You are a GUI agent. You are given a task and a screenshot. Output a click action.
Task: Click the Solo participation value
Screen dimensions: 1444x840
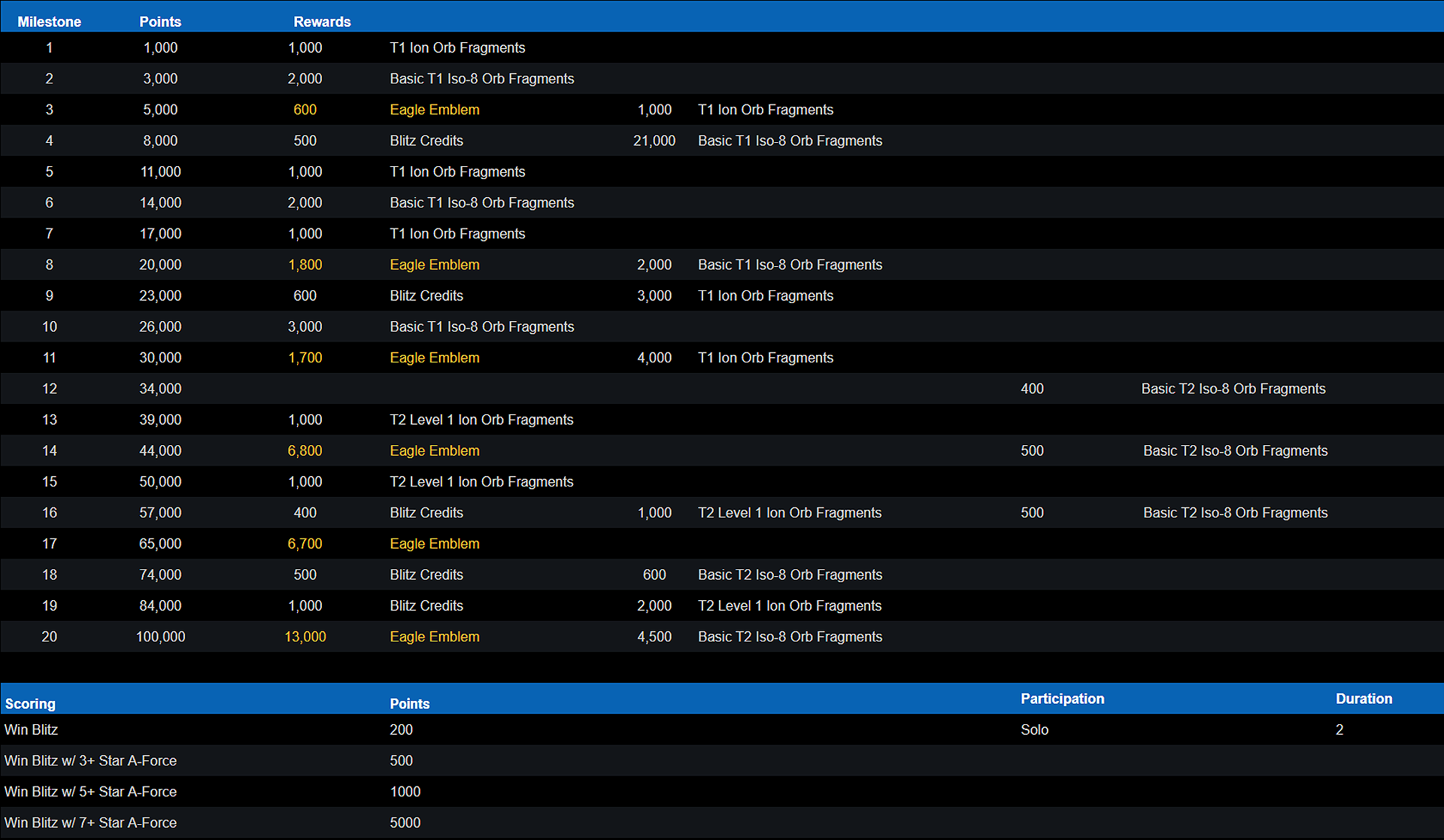(x=1034, y=729)
